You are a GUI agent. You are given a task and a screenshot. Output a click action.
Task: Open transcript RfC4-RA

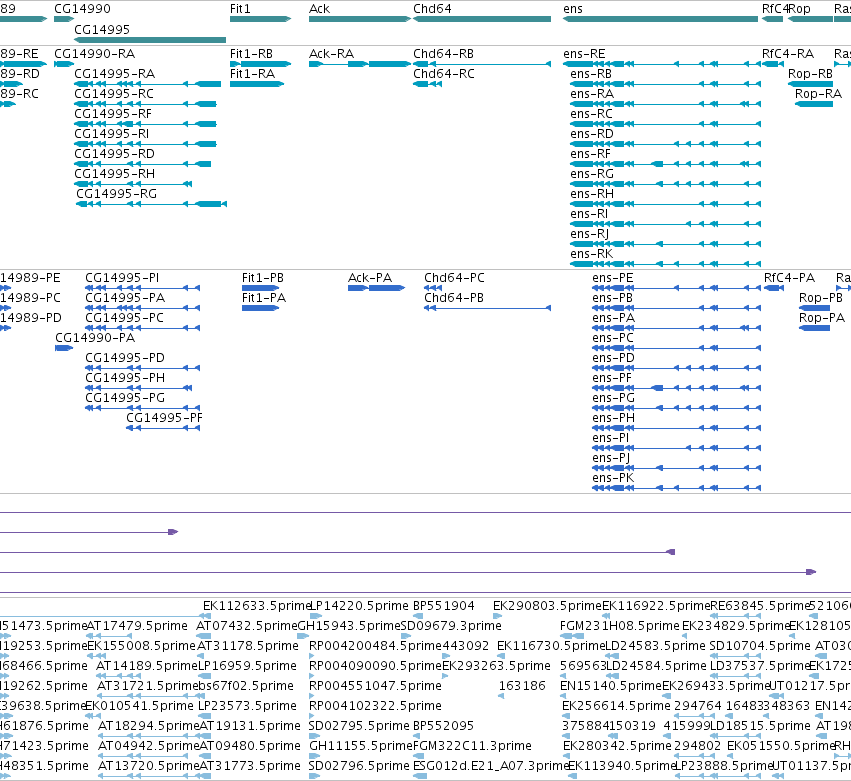788,54
